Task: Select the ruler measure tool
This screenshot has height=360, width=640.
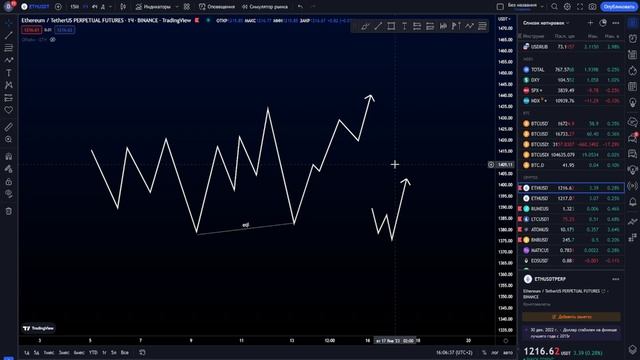Action: coord(9,127)
